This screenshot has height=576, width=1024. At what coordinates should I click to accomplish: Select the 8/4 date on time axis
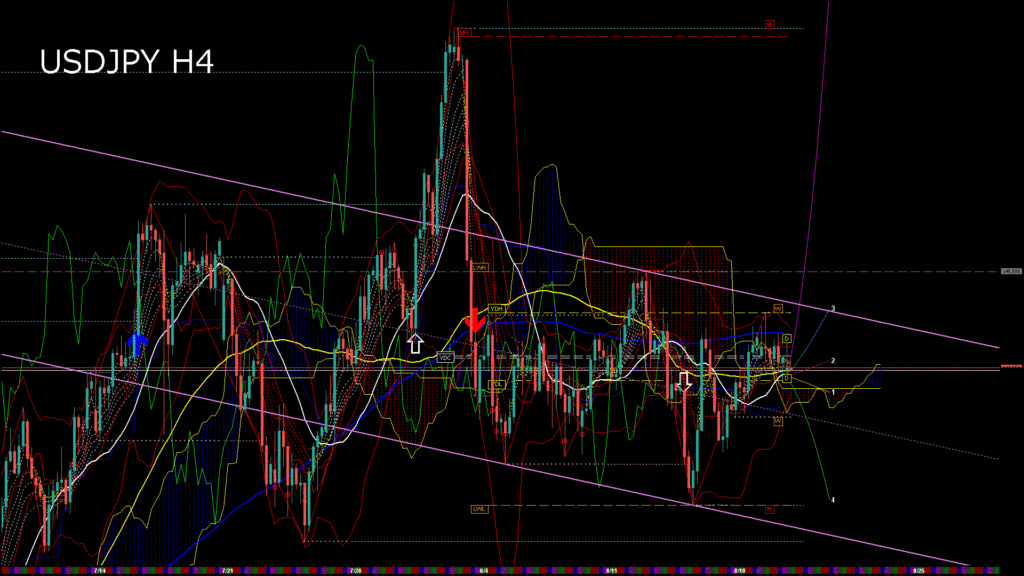click(483, 570)
